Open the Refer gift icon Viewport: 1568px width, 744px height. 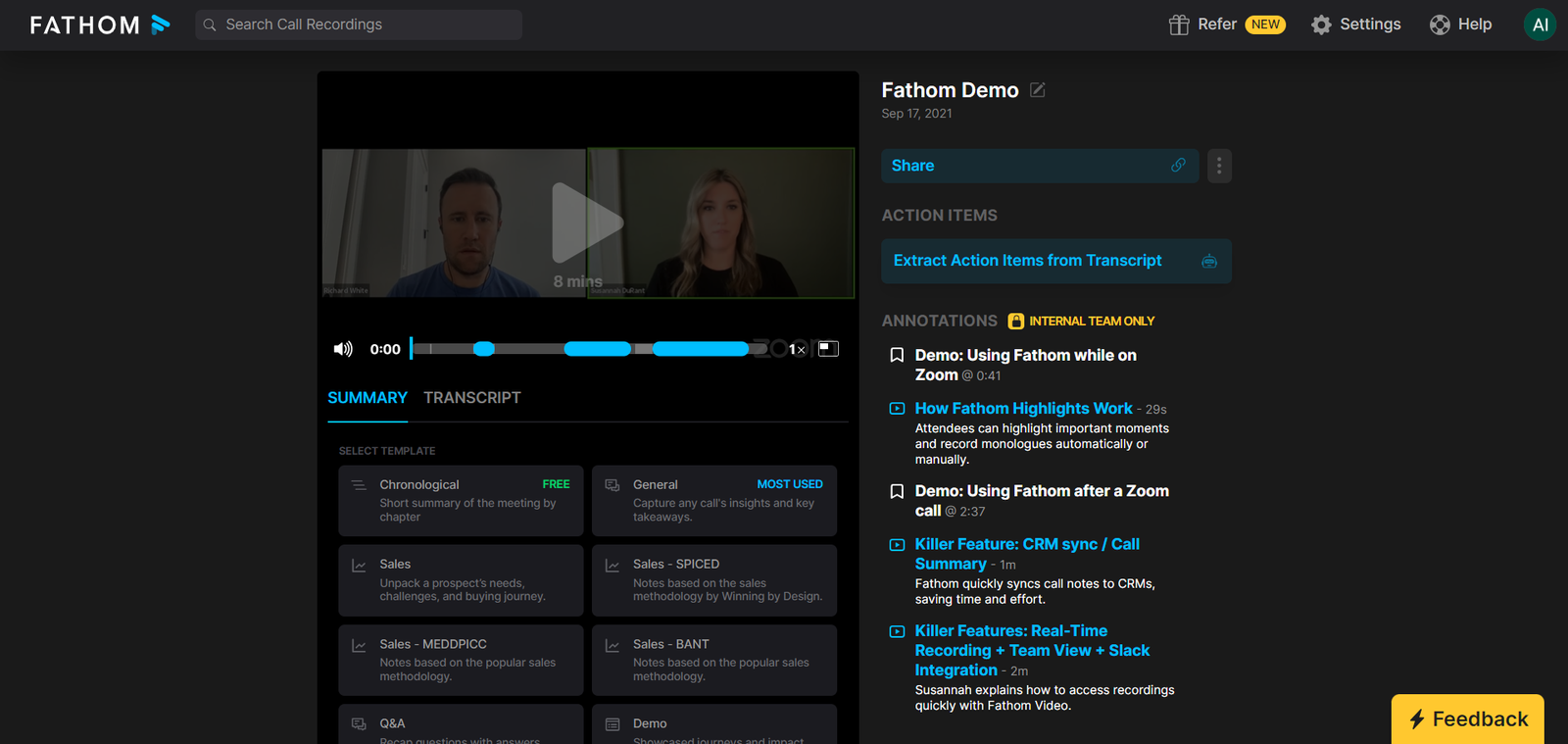click(1179, 25)
